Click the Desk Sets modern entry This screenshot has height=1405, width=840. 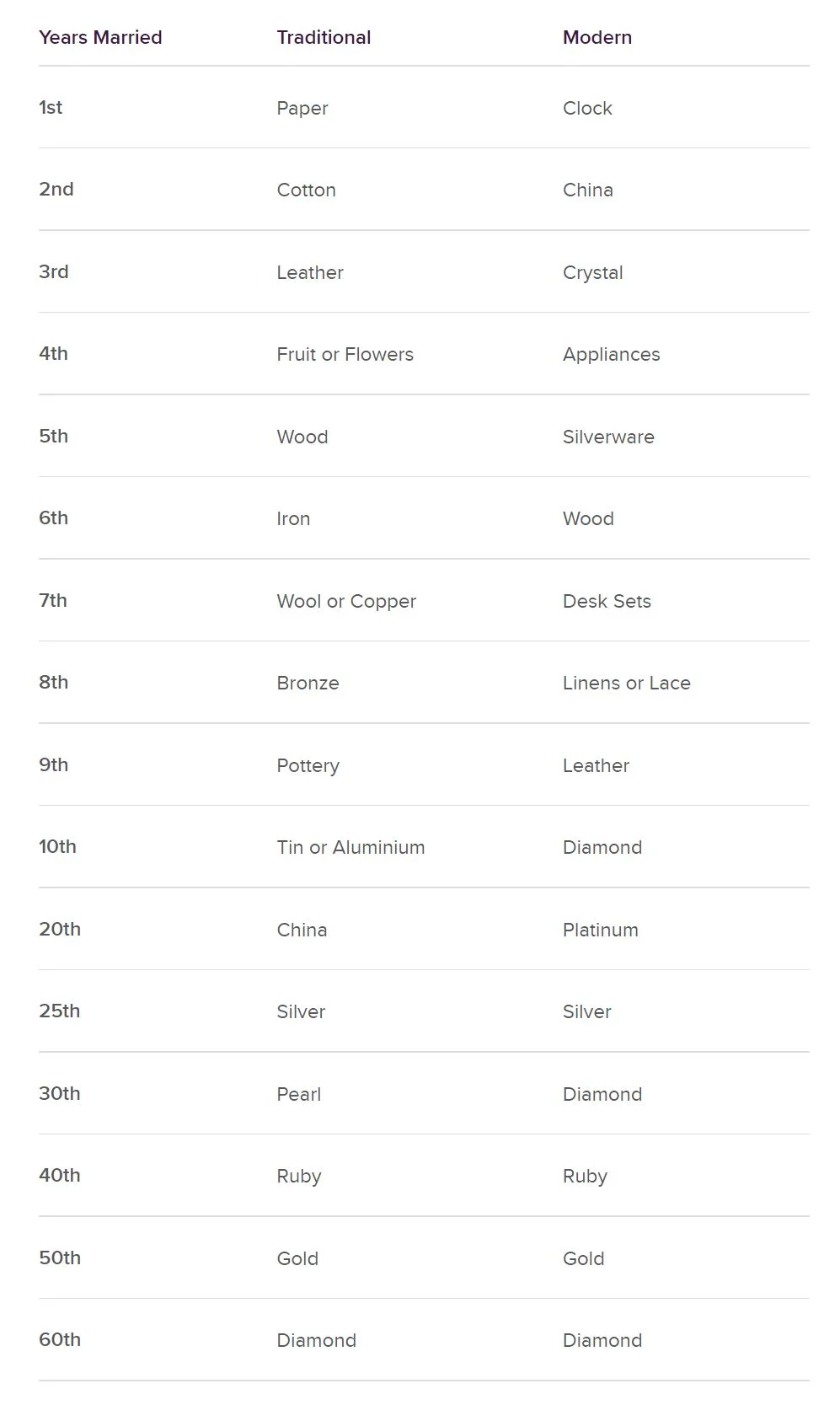click(607, 601)
